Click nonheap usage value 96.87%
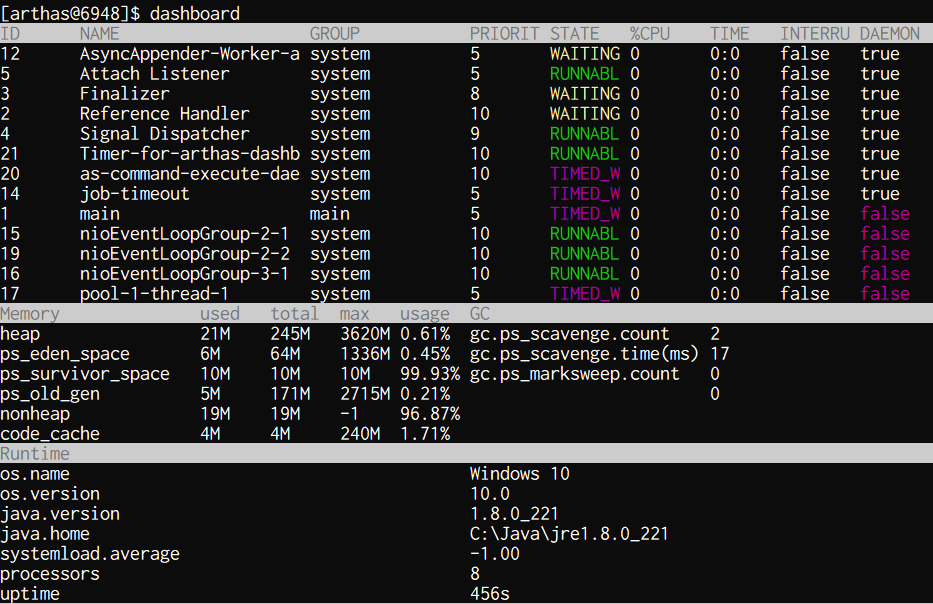 [x=430, y=414]
